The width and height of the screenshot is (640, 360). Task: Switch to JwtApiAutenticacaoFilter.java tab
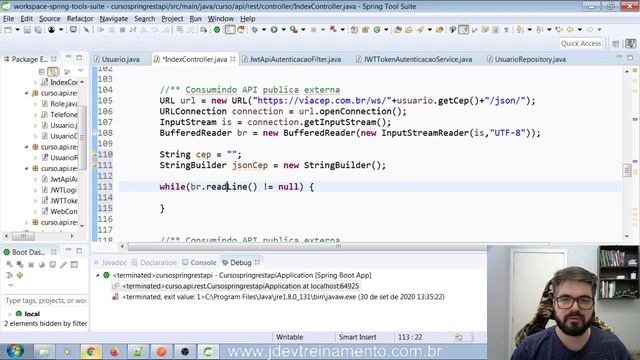295,59
